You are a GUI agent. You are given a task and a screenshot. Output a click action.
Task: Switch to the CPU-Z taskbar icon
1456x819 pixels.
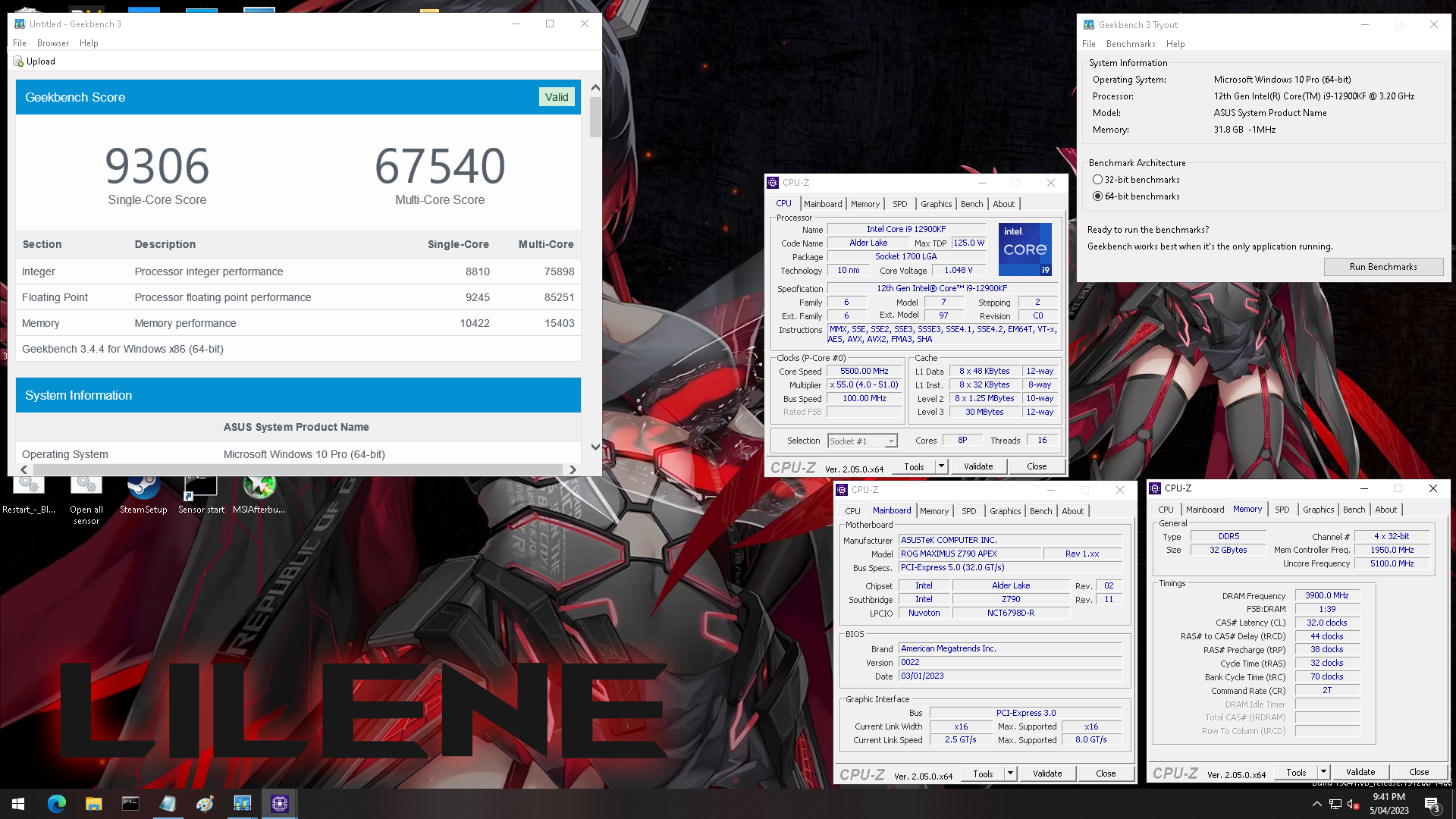tap(280, 804)
